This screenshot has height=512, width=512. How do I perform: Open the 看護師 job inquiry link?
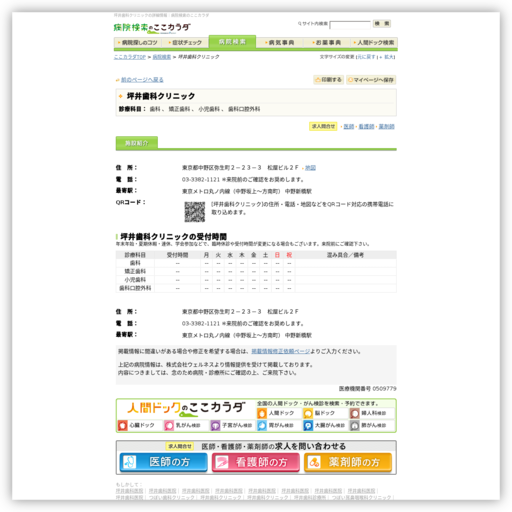[x=366, y=126]
